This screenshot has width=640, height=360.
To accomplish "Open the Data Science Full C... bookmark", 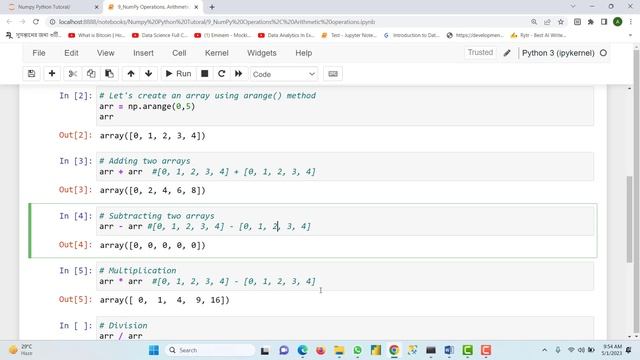I will (160, 36).
